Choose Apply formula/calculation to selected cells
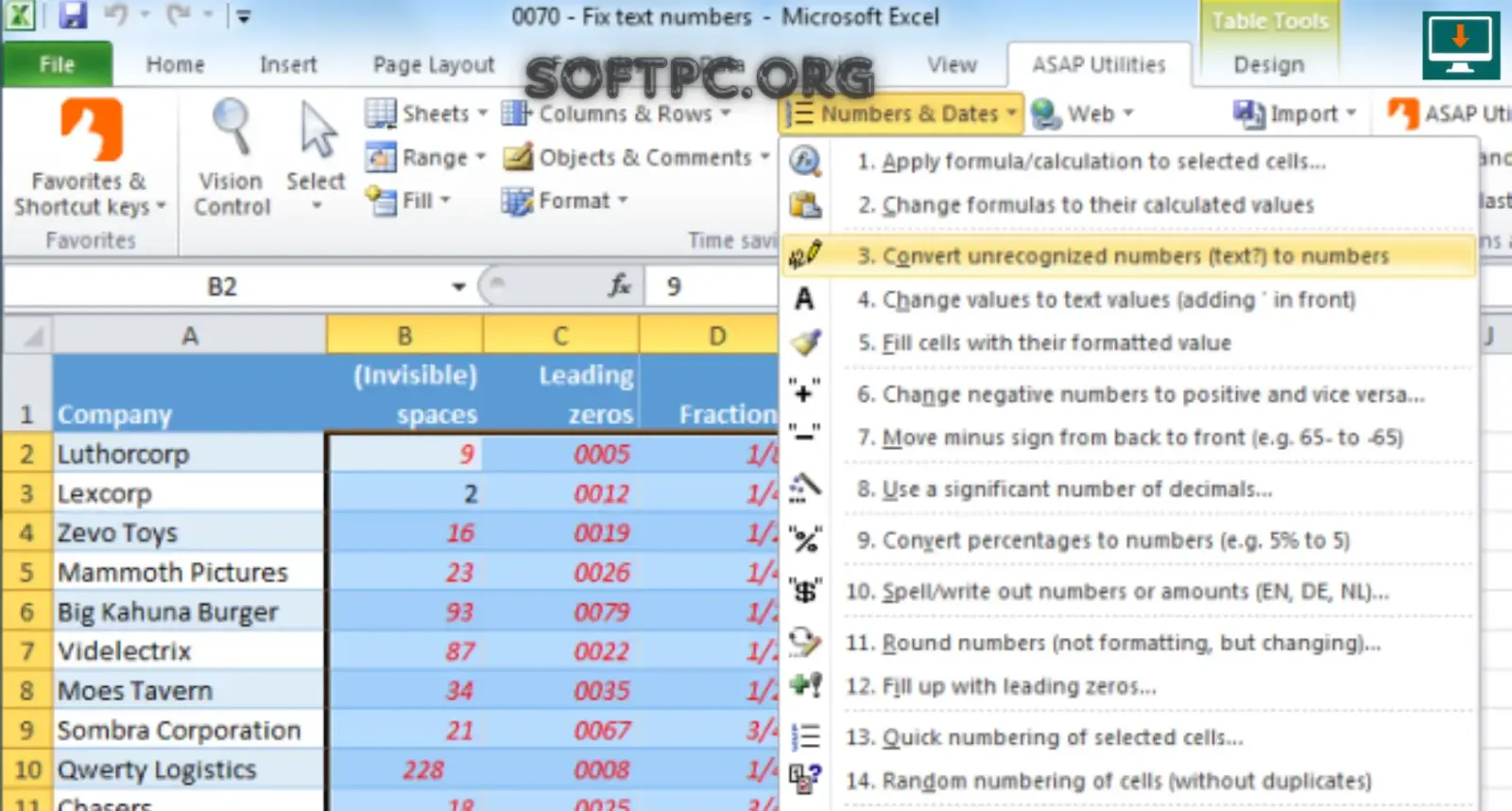Screen dimensions: 1512x811 coord(1129,162)
